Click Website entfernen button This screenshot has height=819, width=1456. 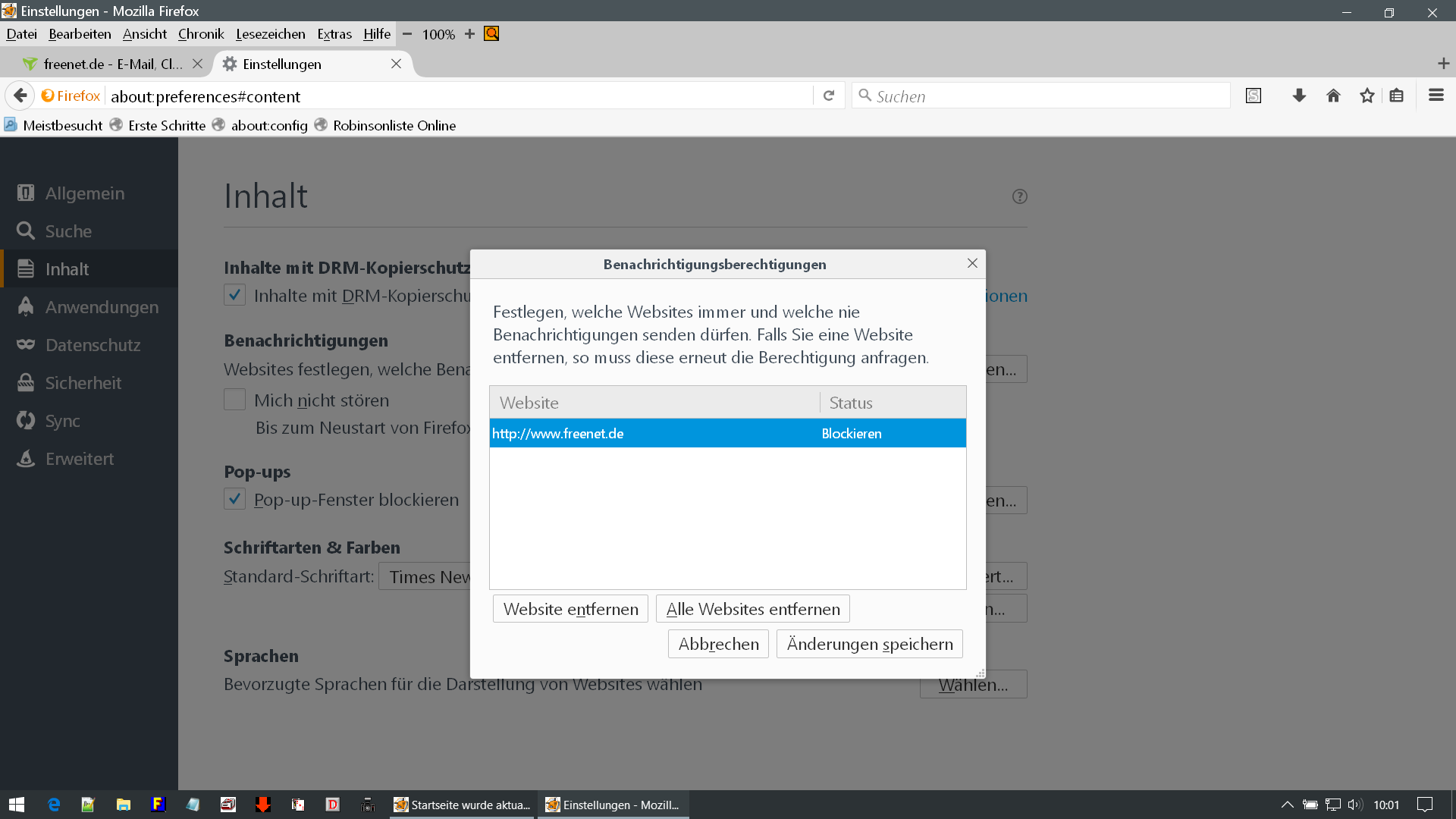[570, 609]
